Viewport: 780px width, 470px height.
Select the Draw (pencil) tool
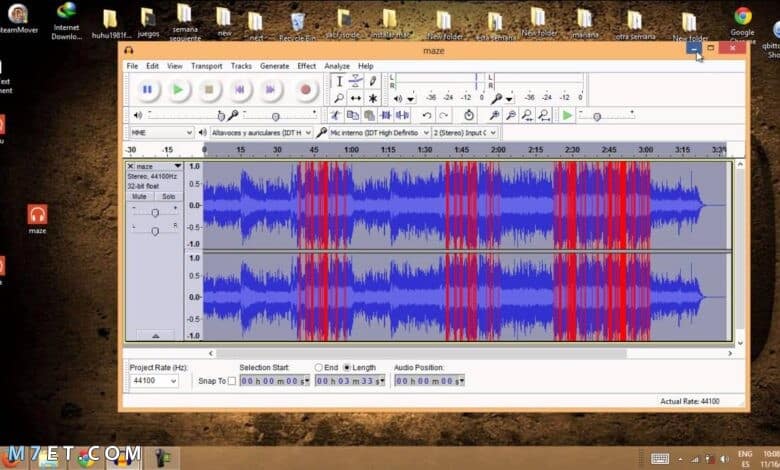click(x=373, y=82)
